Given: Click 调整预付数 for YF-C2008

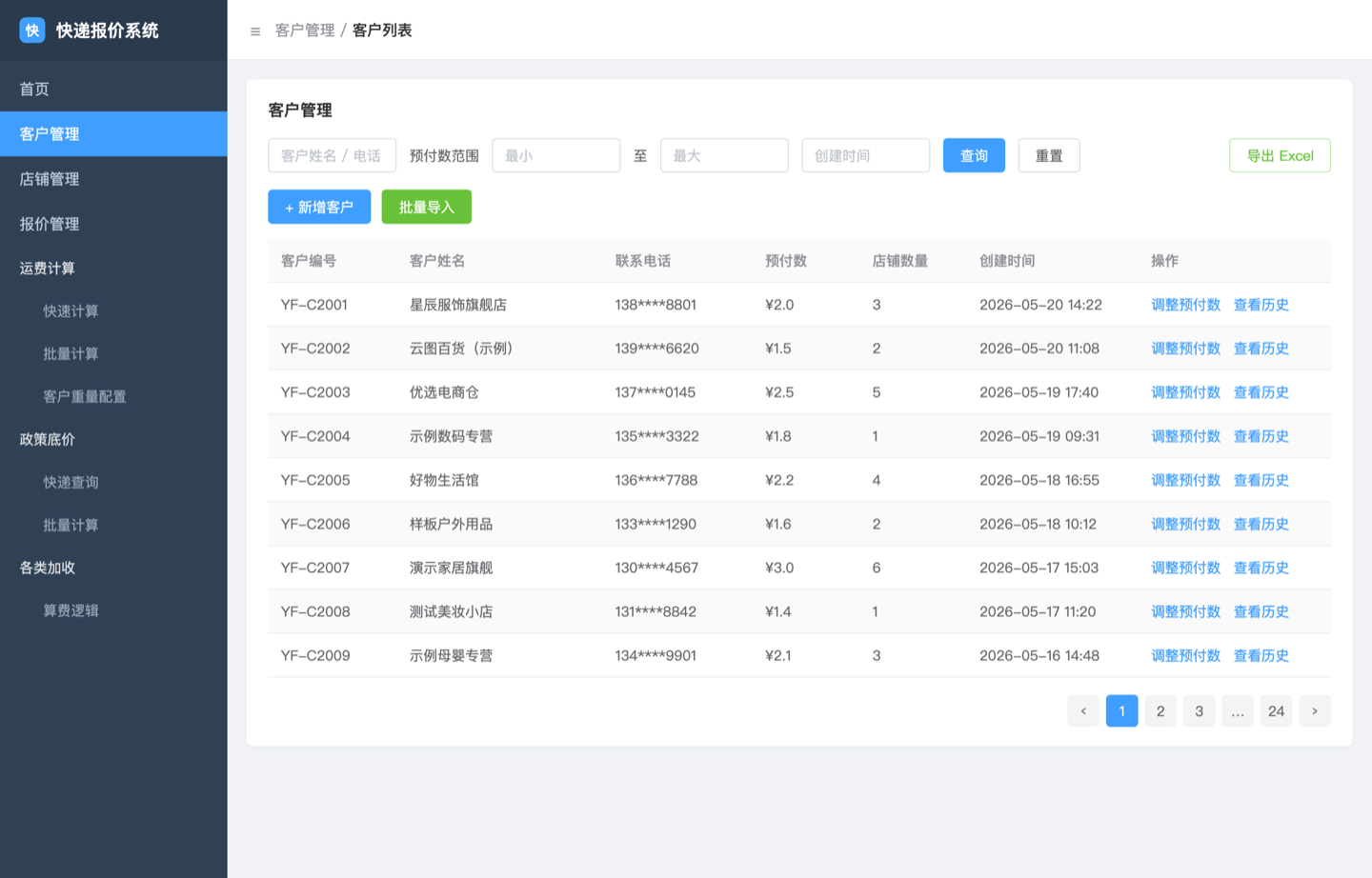Looking at the screenshot, I should [1186, 611].
